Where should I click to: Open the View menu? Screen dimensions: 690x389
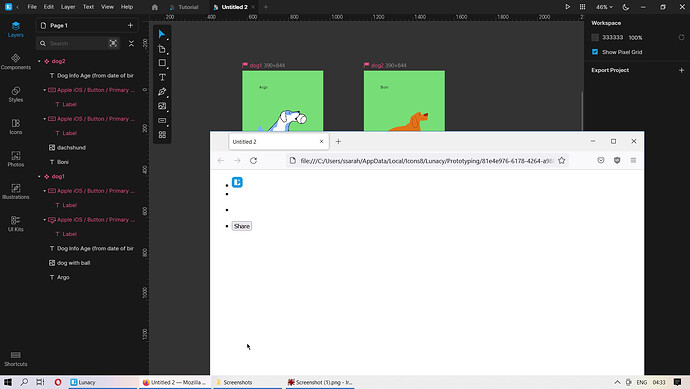coord(107,7)
